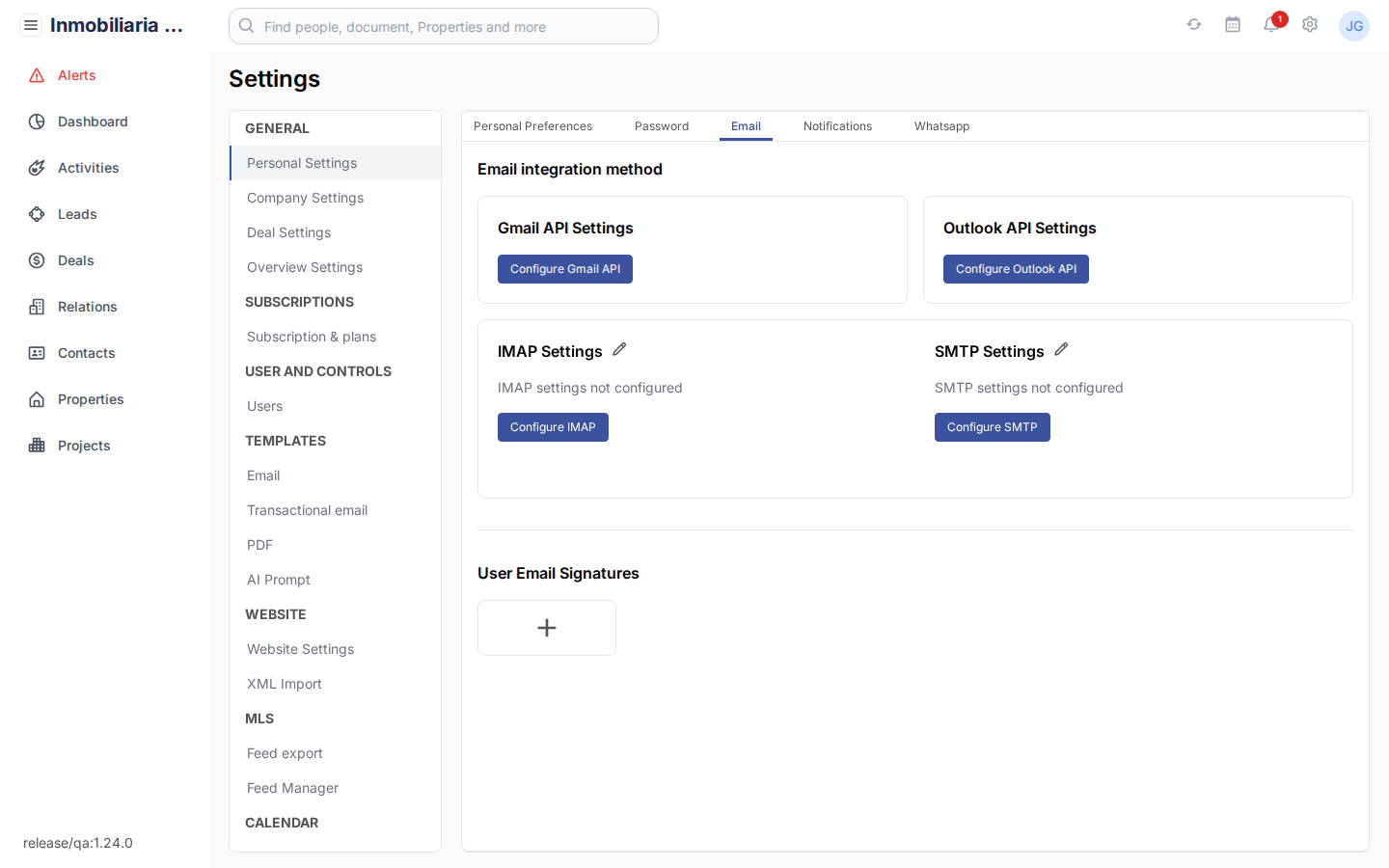Open Feed export under MLS
The image size is (1389, 868).
point(336,753)
